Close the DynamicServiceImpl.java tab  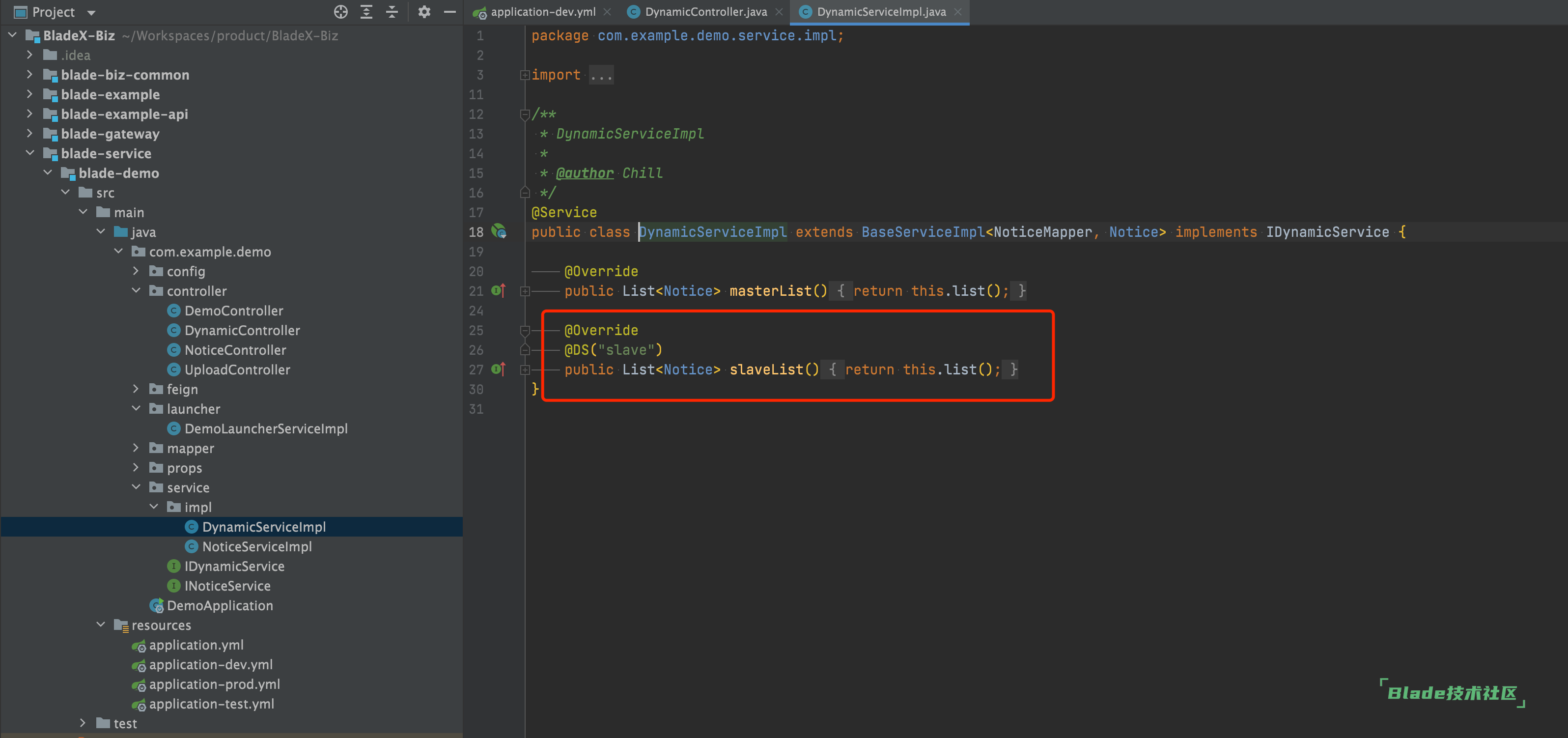coord(957,12)
